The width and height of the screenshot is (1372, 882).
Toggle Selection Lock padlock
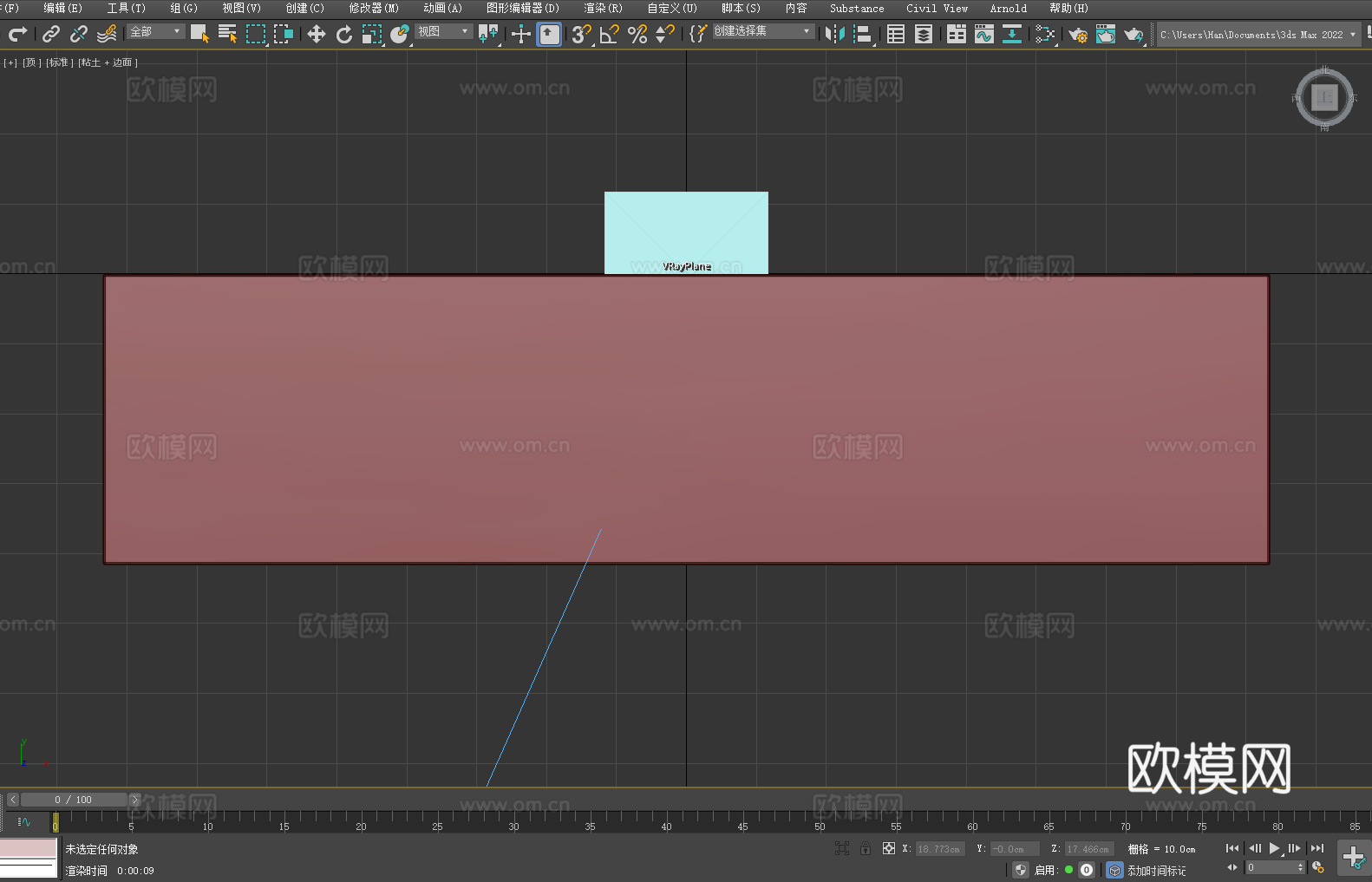(866, 848)
